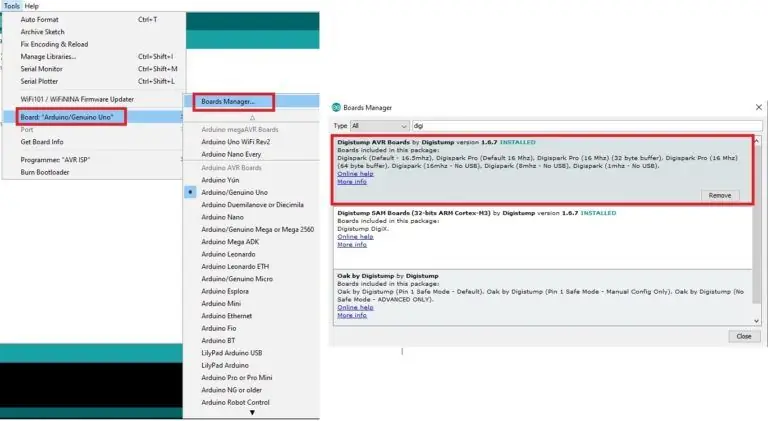Click the search field containing "digi"
The width and height of the screenshot is (768, 421).
coord(587,126)
